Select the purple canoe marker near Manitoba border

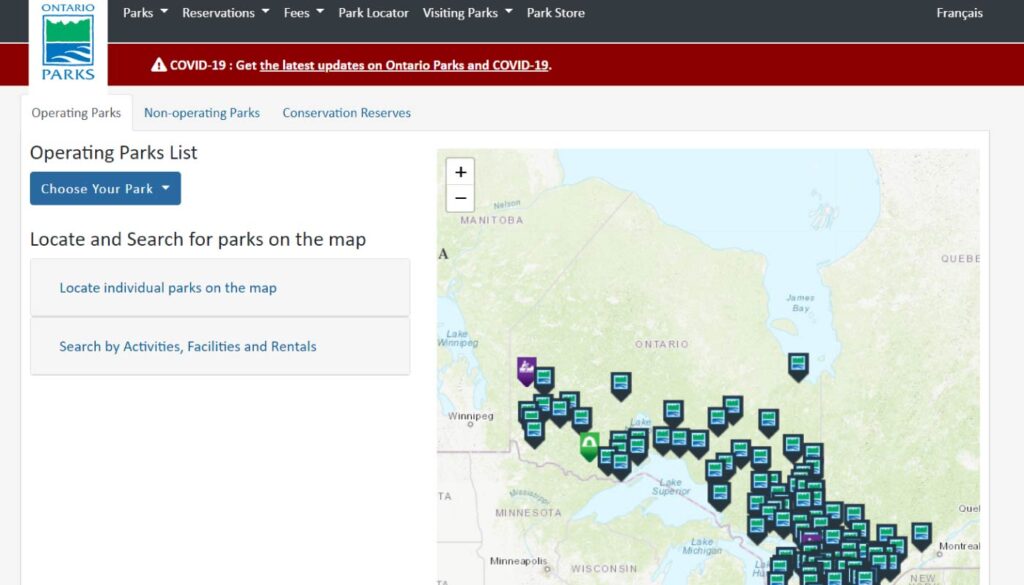526,370
